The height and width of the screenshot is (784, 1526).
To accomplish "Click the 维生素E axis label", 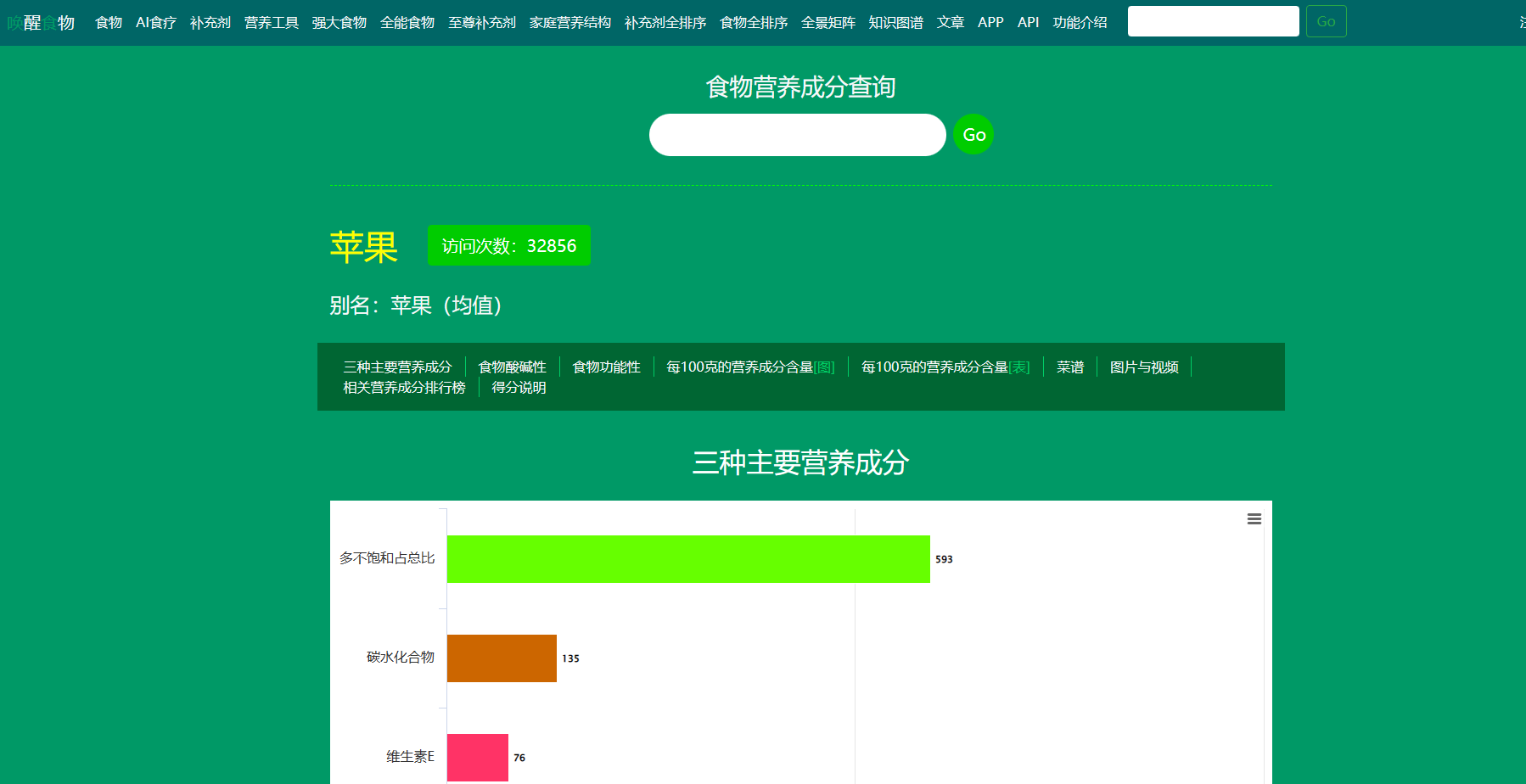I will (x=410, y=757).
